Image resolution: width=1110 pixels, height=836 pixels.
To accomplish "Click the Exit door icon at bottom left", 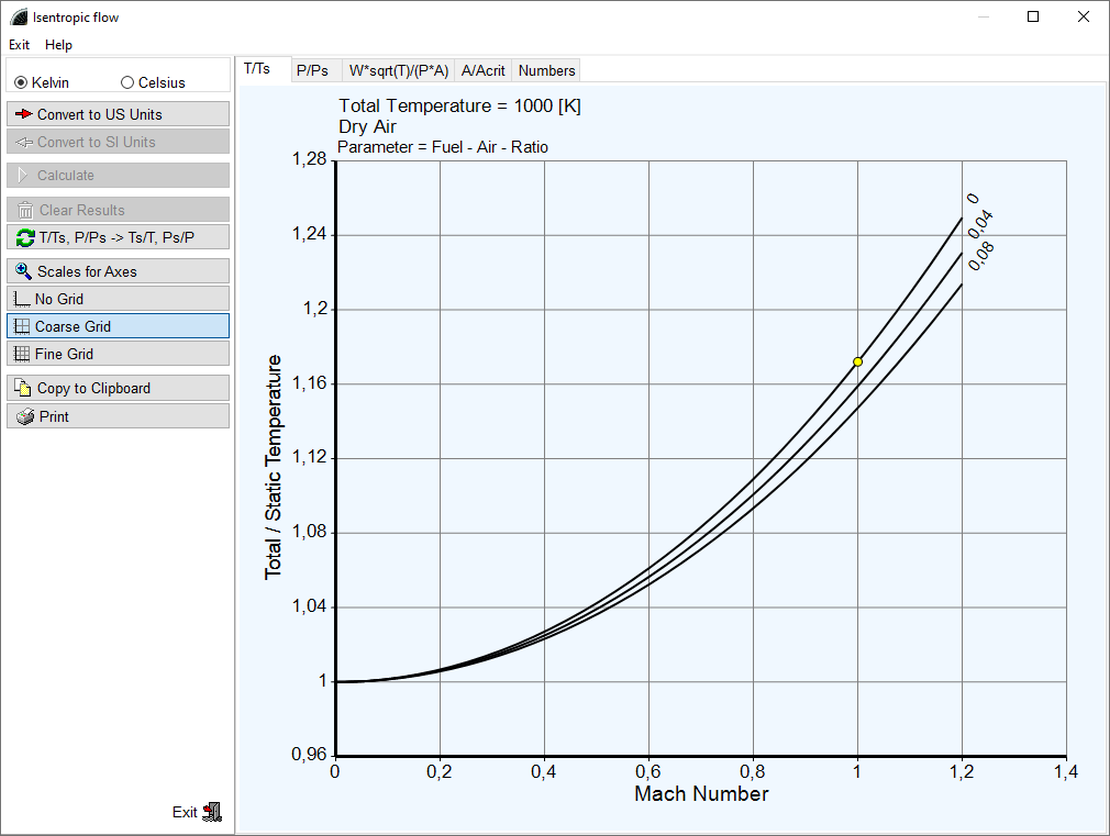I will tap(211, 812).
